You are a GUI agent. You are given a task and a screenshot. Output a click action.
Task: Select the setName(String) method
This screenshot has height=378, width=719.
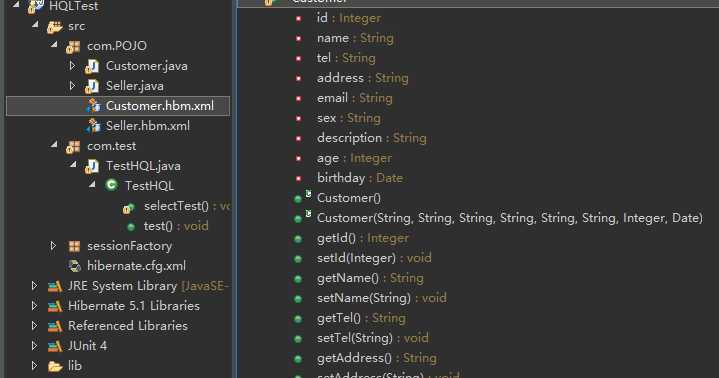382,298
